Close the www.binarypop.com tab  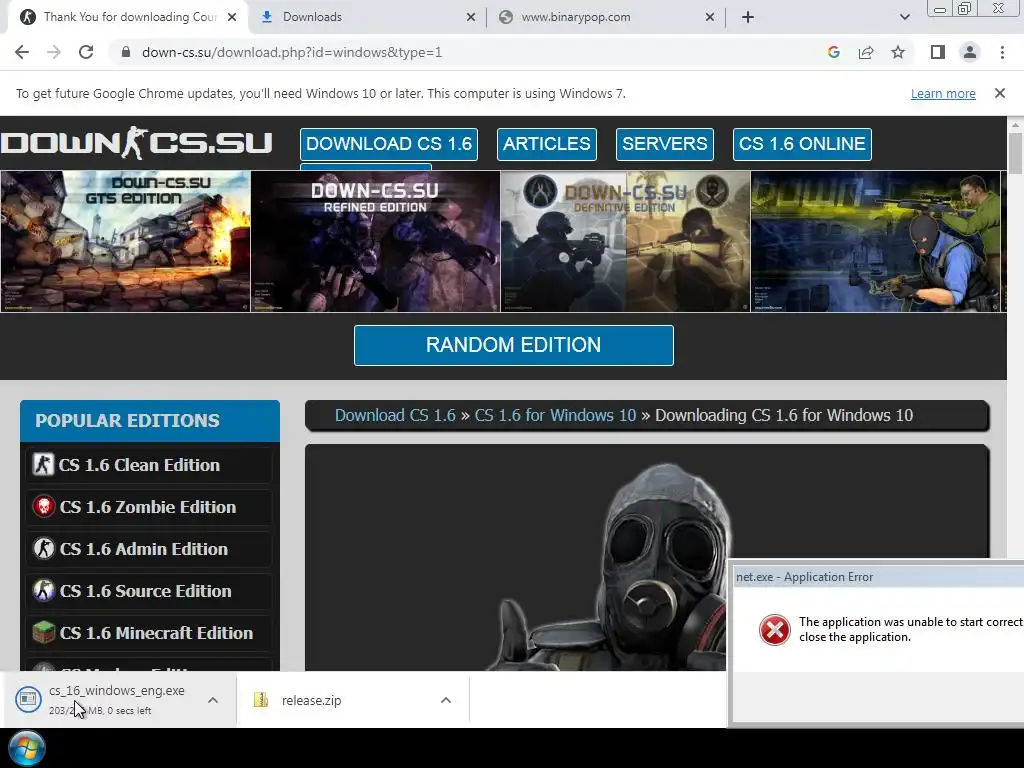tap(710, 17)
